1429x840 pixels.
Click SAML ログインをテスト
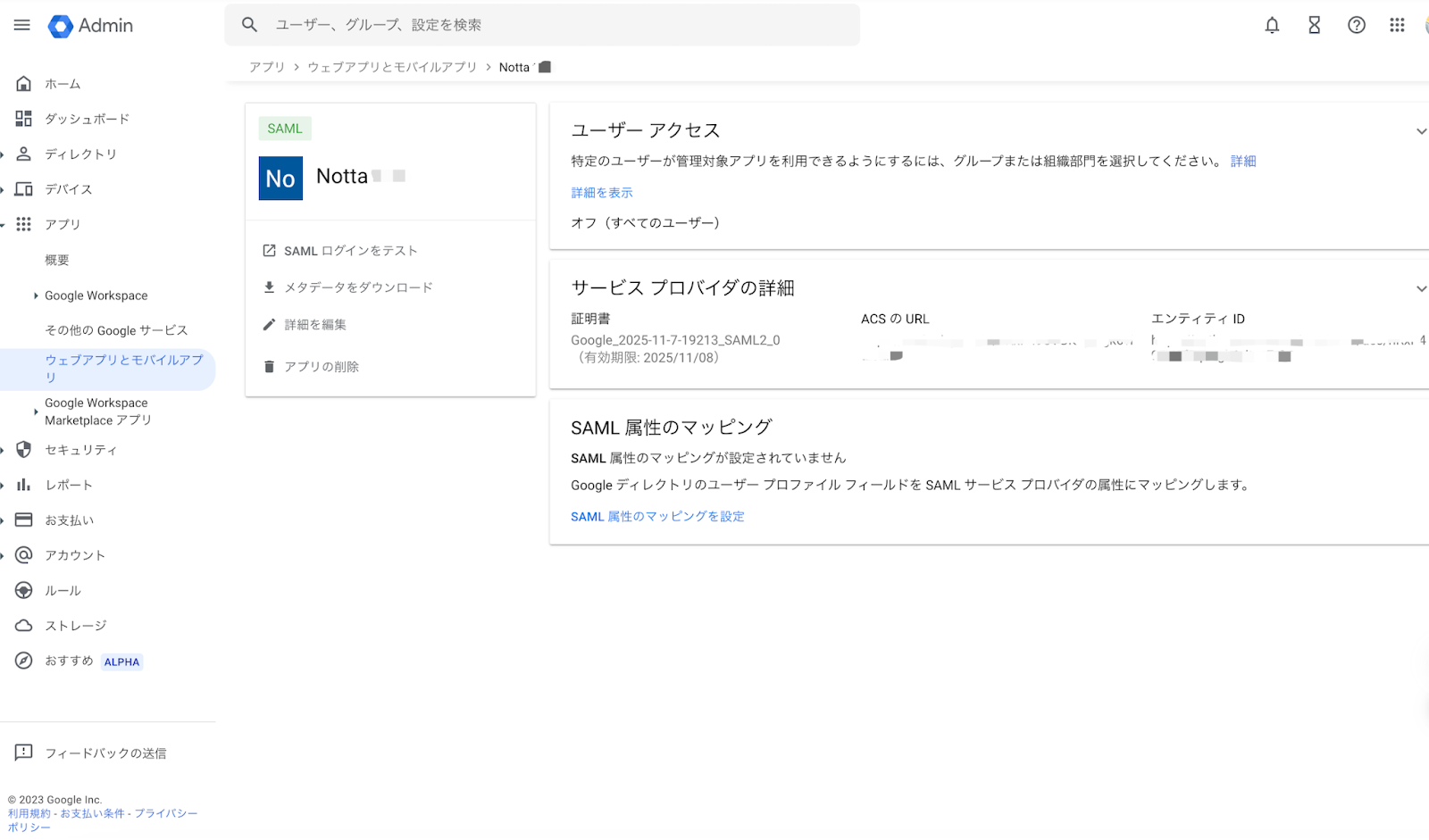point(351,251)
